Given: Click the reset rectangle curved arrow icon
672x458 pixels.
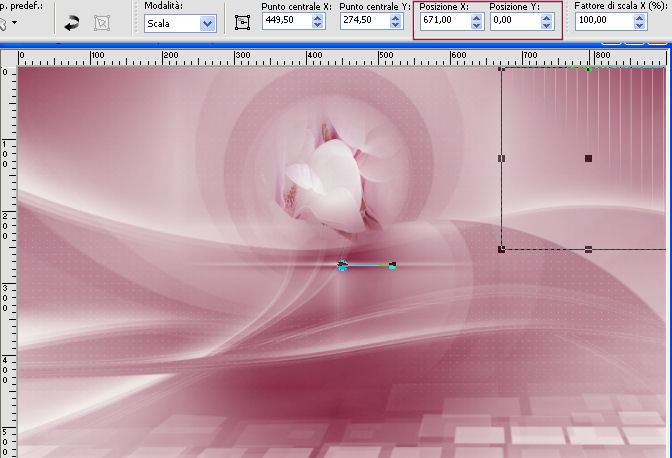Looking at the screenshot, I should (72, 23).
